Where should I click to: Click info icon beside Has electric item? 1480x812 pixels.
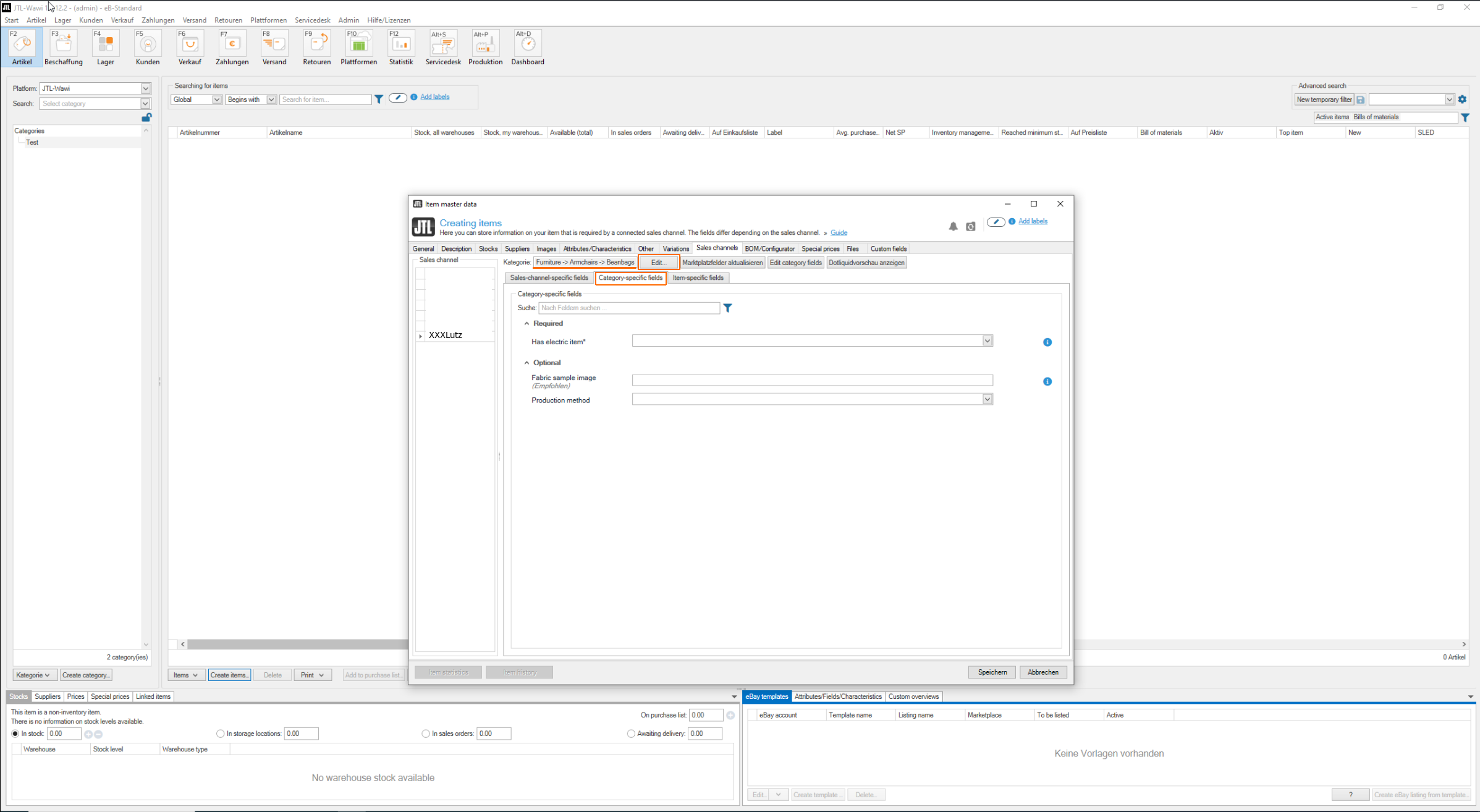pyautogui.click(x=1047, y=342)
